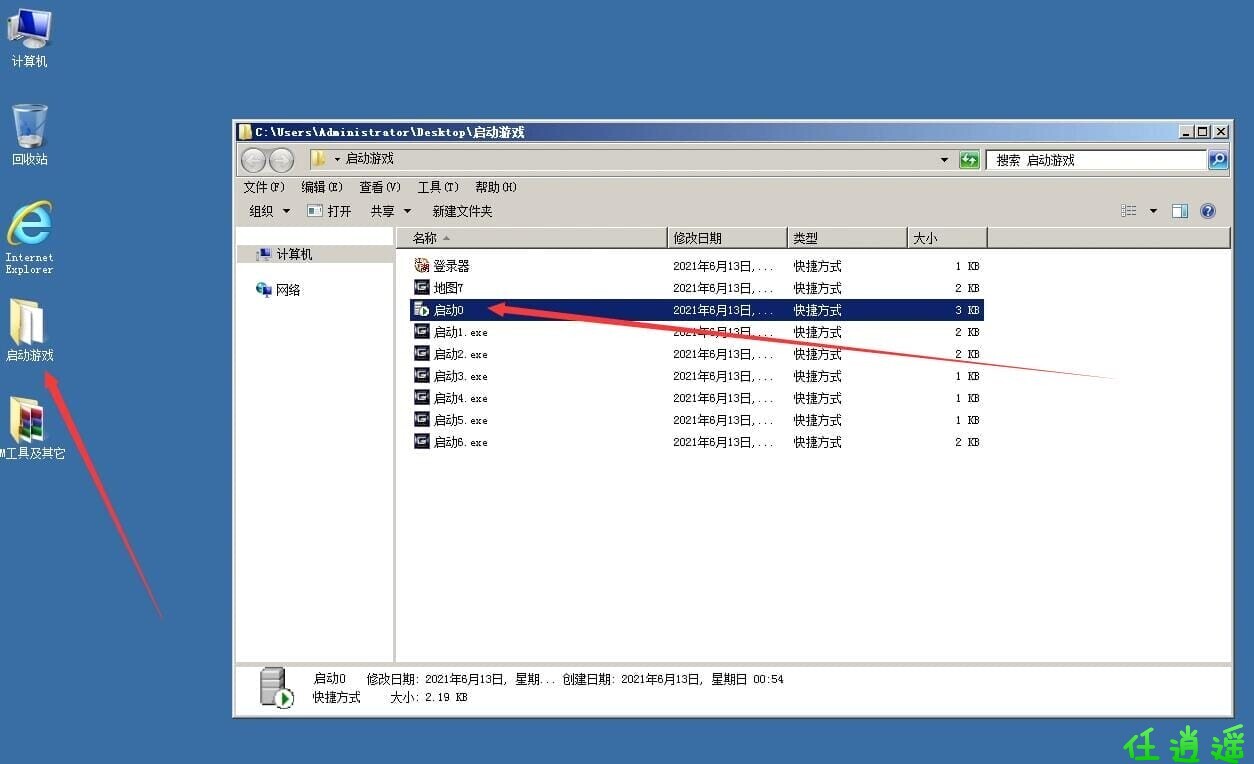This screenshot has height=764, width=1254.
Task: Click inside the 搜索 启动游戏 search field
Action: pos(1095,160)
